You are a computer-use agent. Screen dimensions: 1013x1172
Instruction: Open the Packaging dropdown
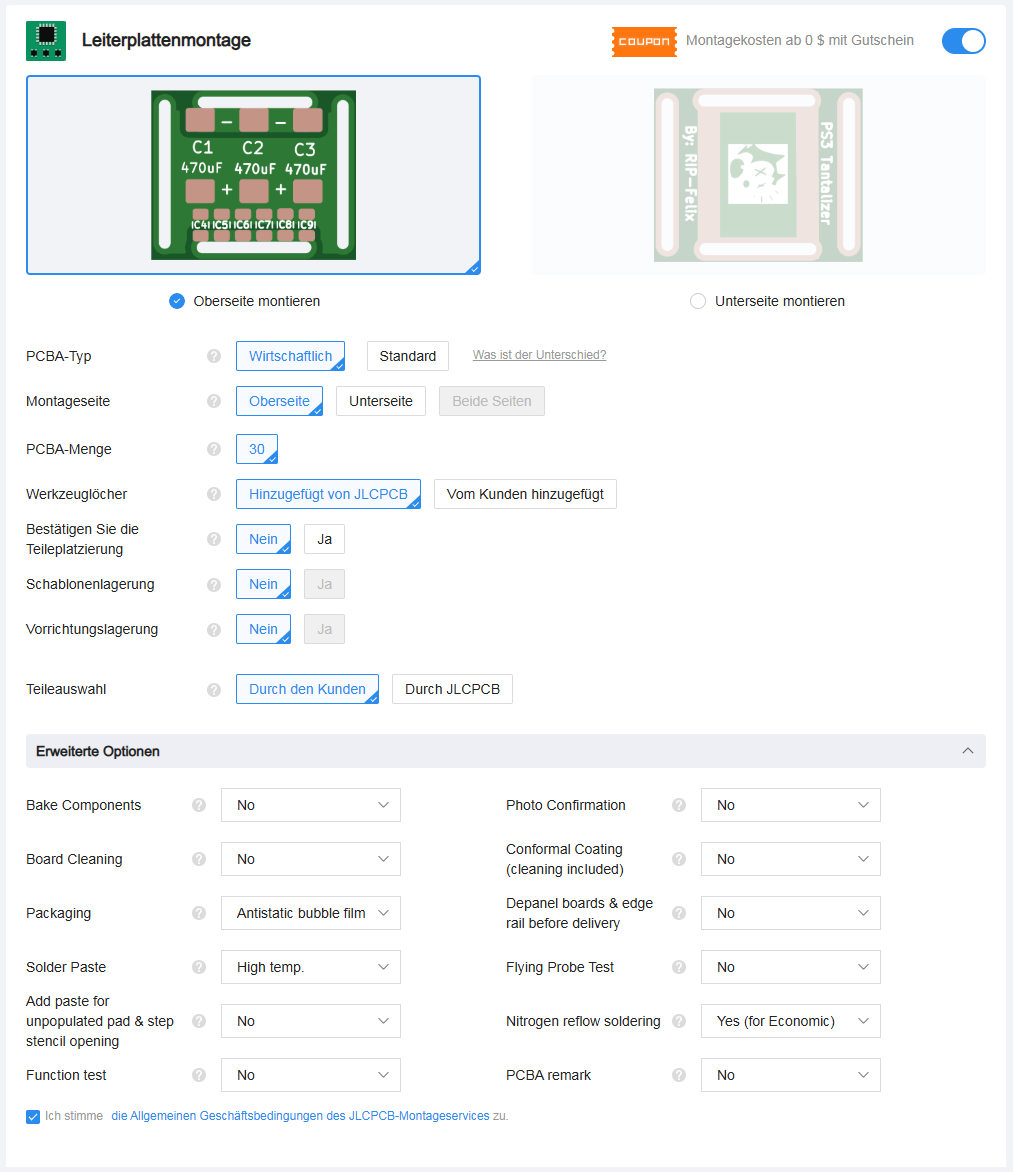click(310, 913)
